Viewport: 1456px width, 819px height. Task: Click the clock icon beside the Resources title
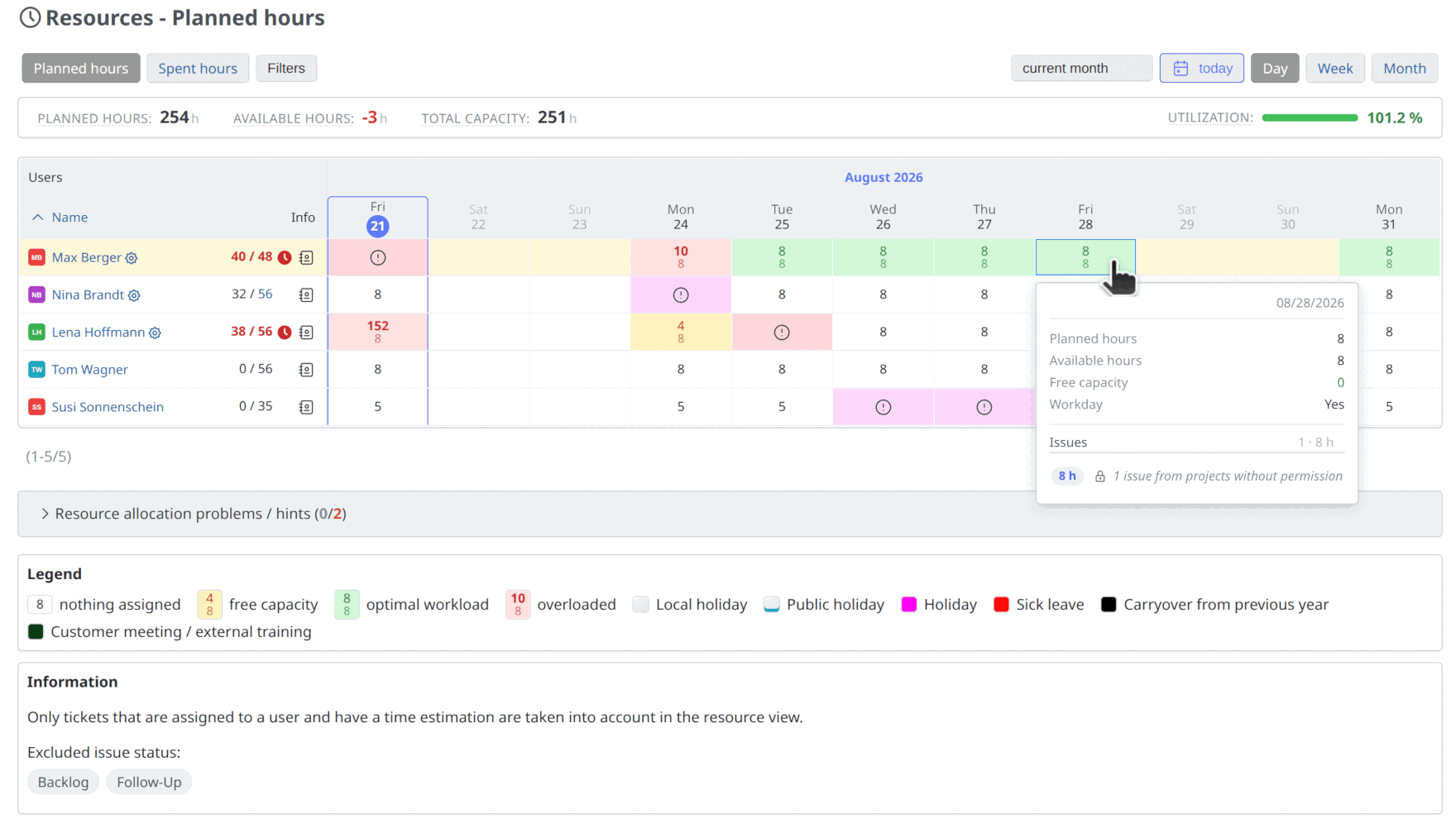30,17
